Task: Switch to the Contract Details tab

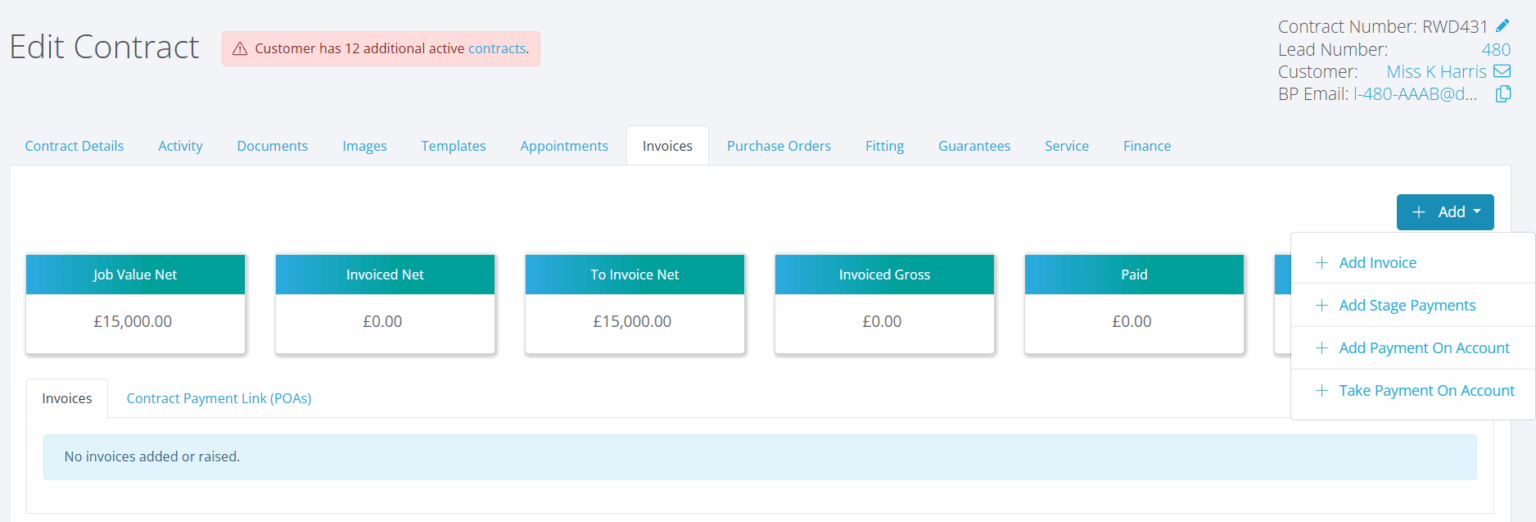Action: (74, 146)
